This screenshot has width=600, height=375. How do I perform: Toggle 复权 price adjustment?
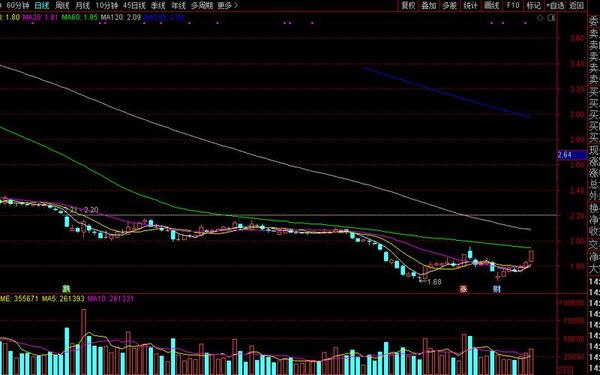pos(408,5)
